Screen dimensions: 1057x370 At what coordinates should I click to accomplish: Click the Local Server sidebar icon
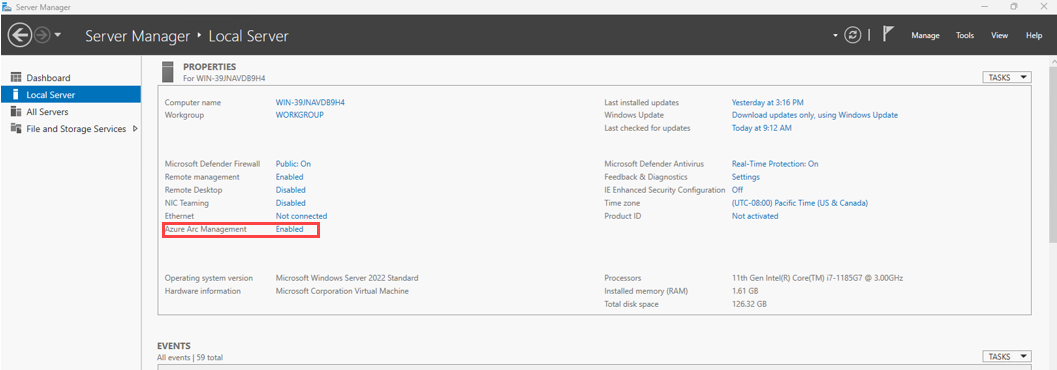tap(16, 95)
